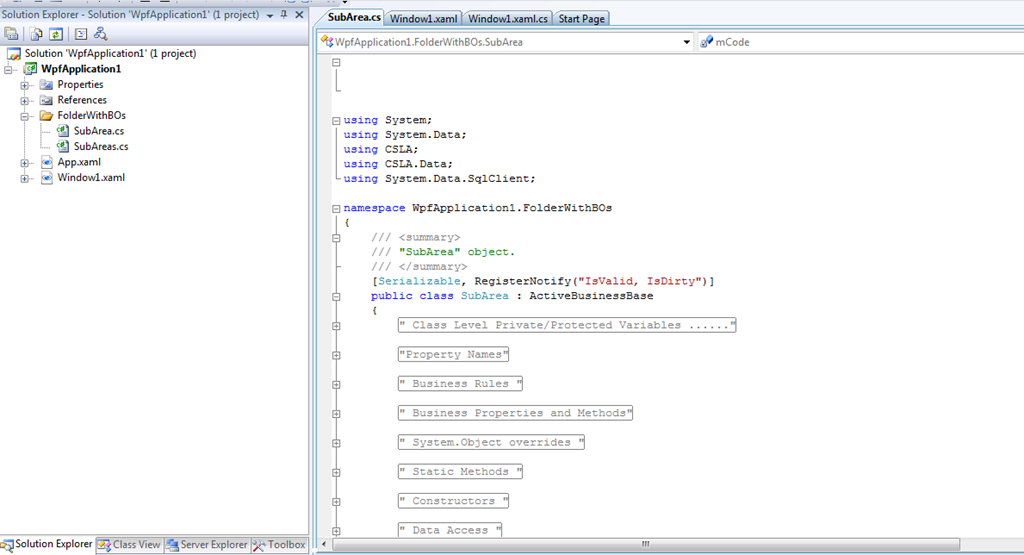
Task: Expand Business Properties and Methods region toggle
Action: (336, 414)
